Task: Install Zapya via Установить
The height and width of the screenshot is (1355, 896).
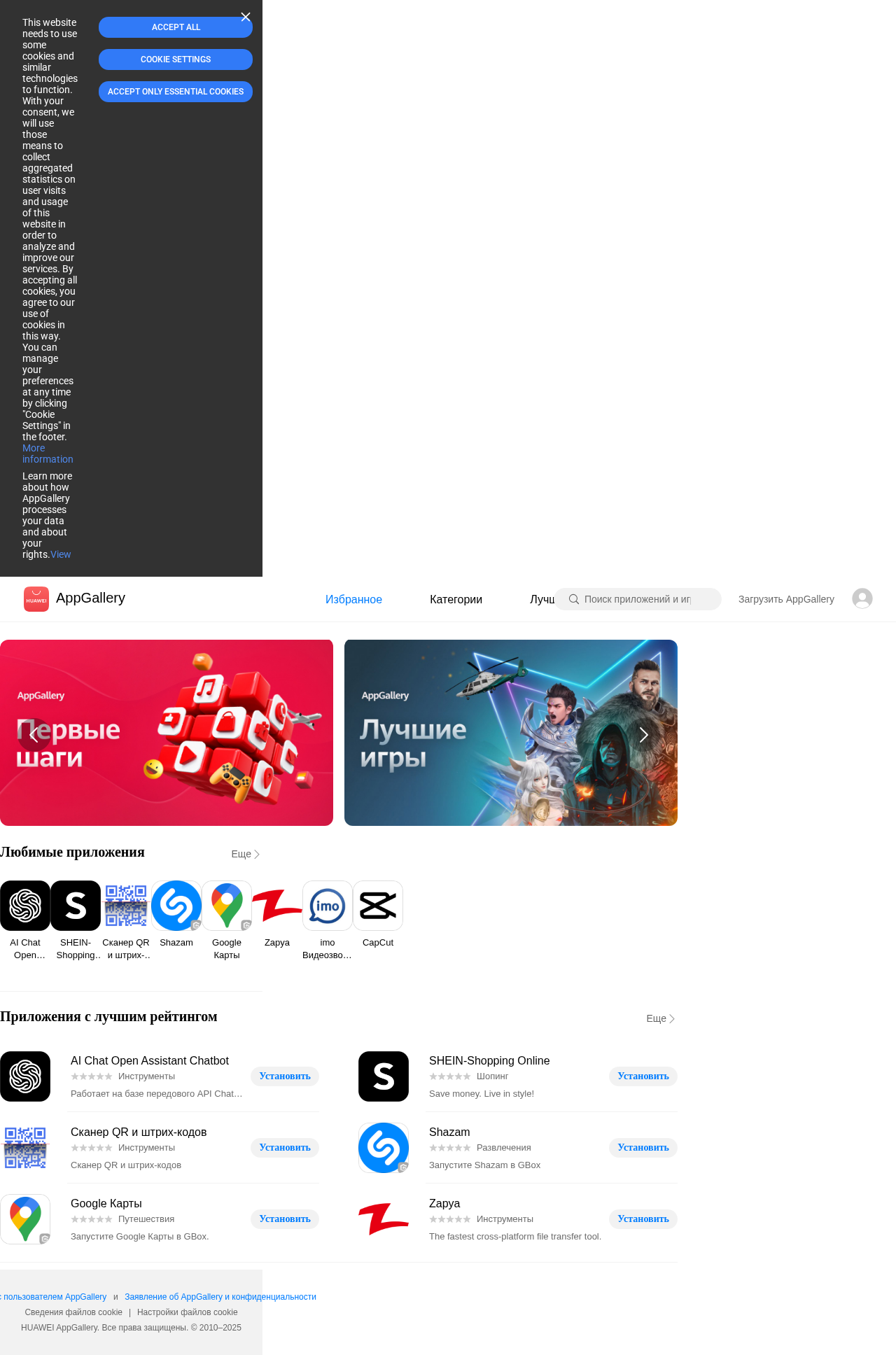Action: tap(643, 1219)
